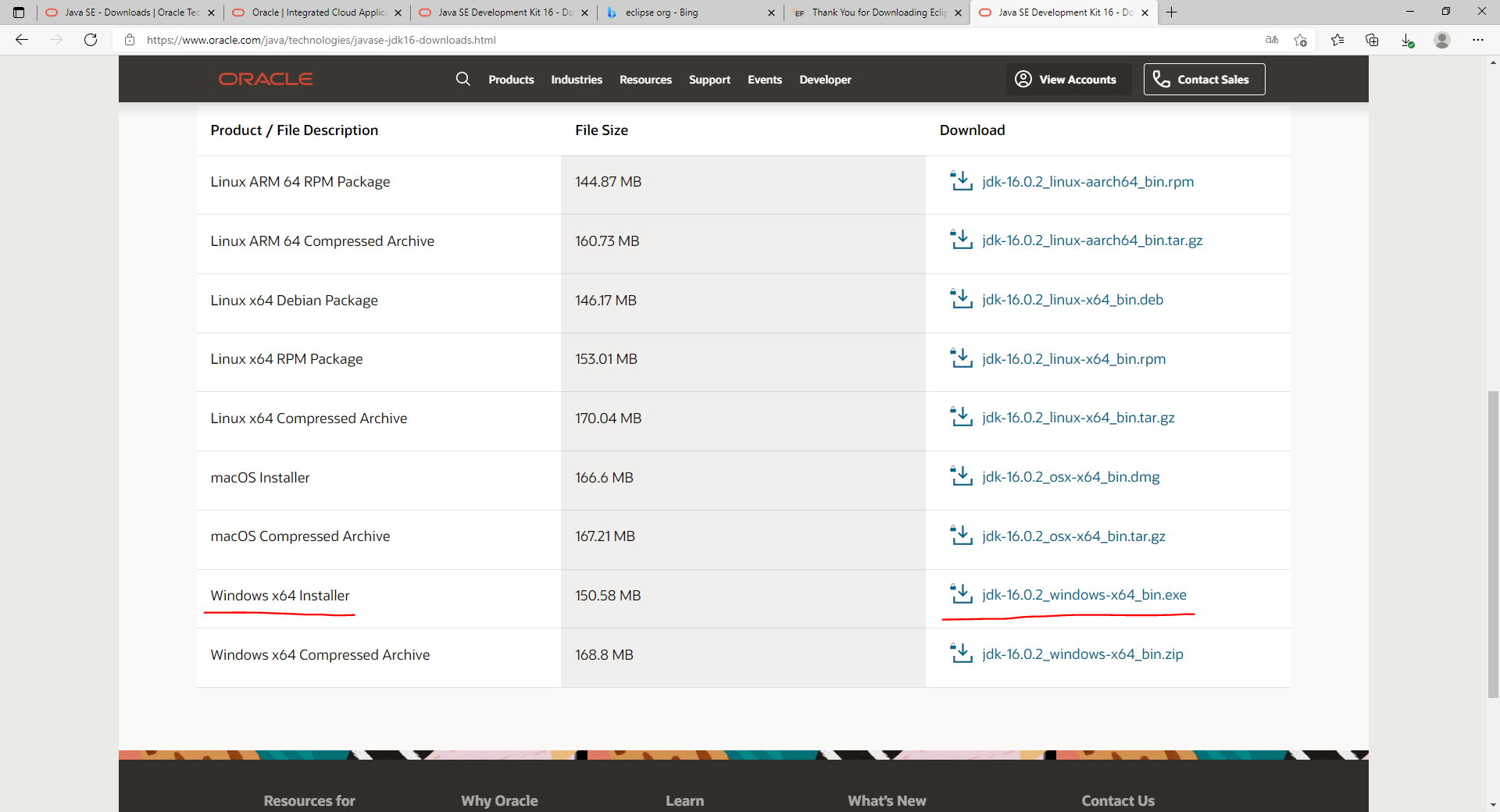This screenshot has width=1500, height=812.
Task: Download jdk-16.0.2_windows-x64_bin.zip link
Action: (x=1082, y=654)
